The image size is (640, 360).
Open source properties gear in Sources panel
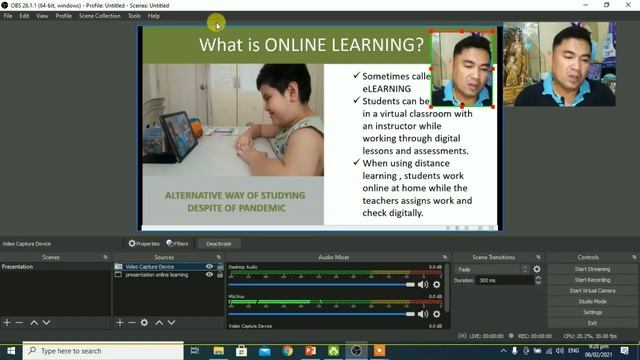144,322
